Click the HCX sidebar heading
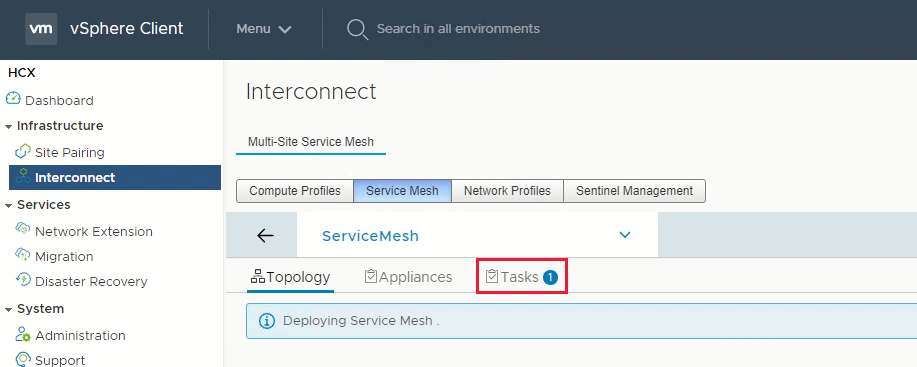Image resolution: width=917 pixels, height=367 pixels. point(22,73)
